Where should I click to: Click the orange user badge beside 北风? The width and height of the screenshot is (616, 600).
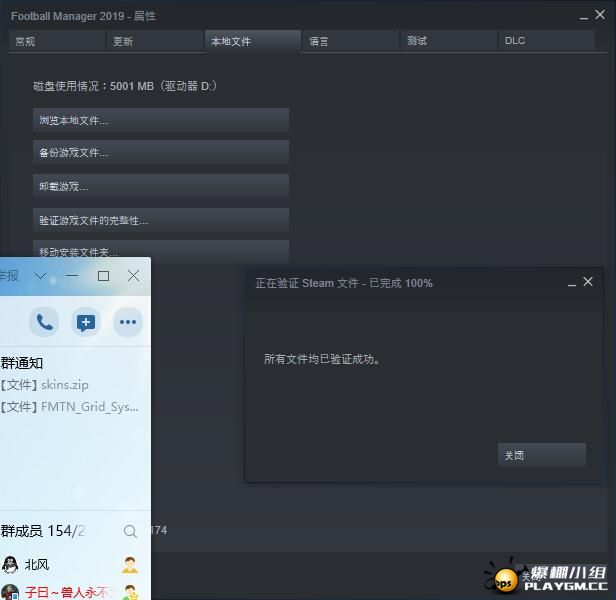tap(130, 565)
